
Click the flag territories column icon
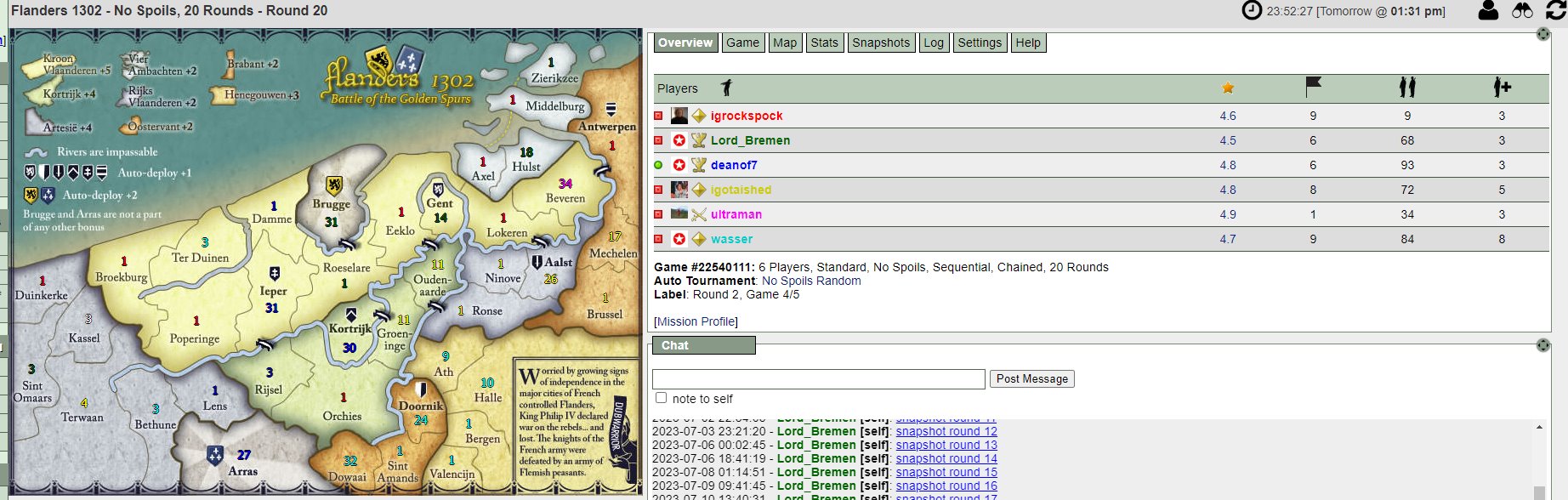pyautogui.click(x=1313, y=87)
